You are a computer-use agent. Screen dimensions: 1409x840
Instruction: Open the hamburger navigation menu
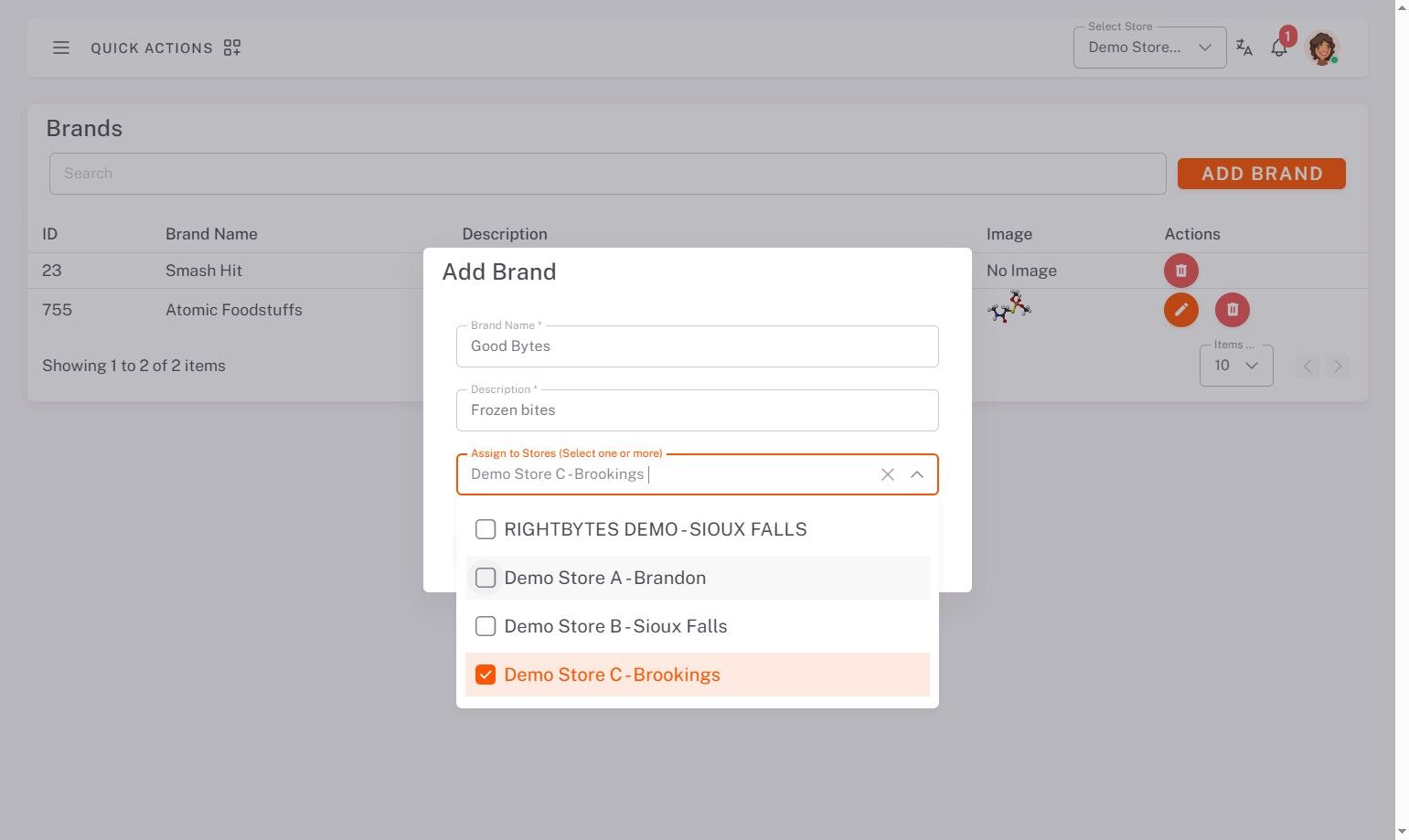click(x=61, y=48)
